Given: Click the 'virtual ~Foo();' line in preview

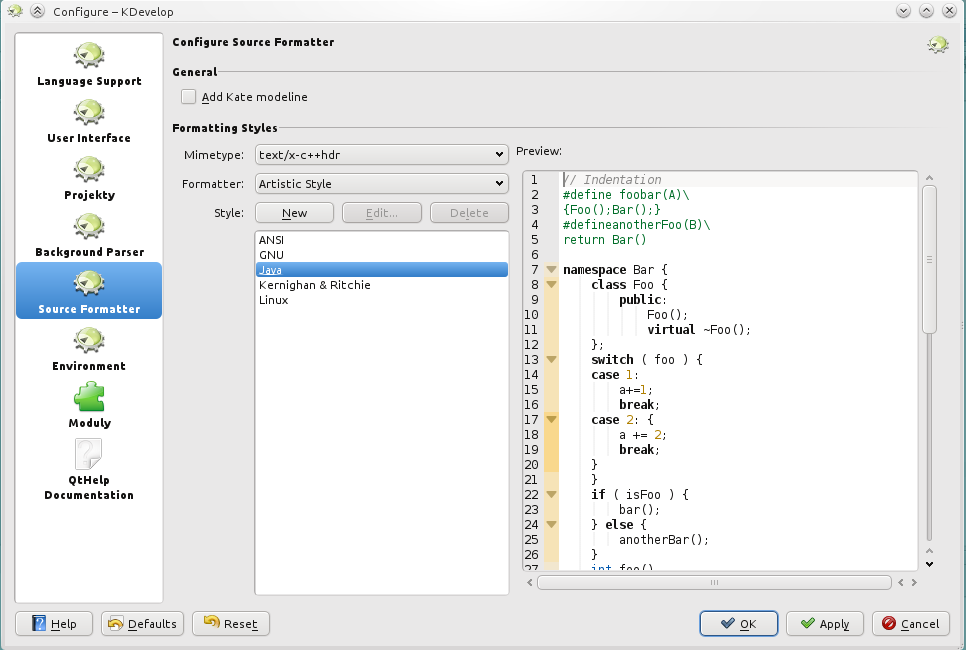Looking at the screenshot, I should [699, 330].
